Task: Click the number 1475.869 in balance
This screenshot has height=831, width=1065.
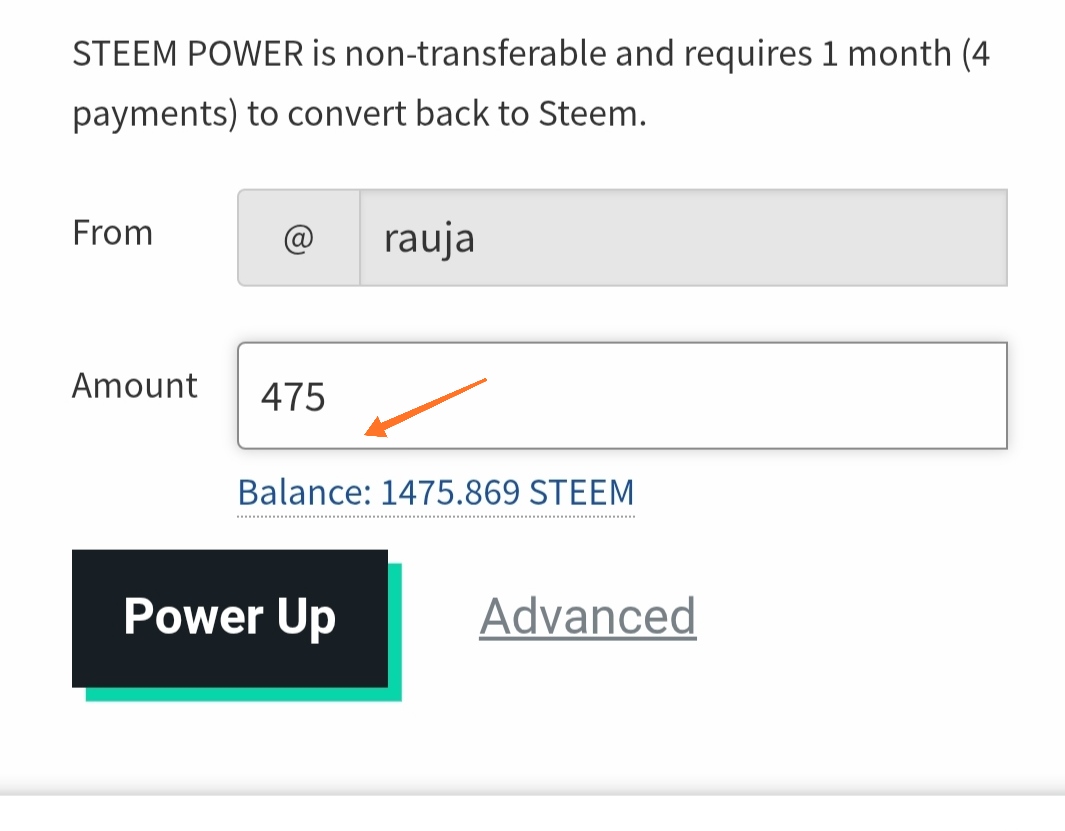Action: point(450,493)
